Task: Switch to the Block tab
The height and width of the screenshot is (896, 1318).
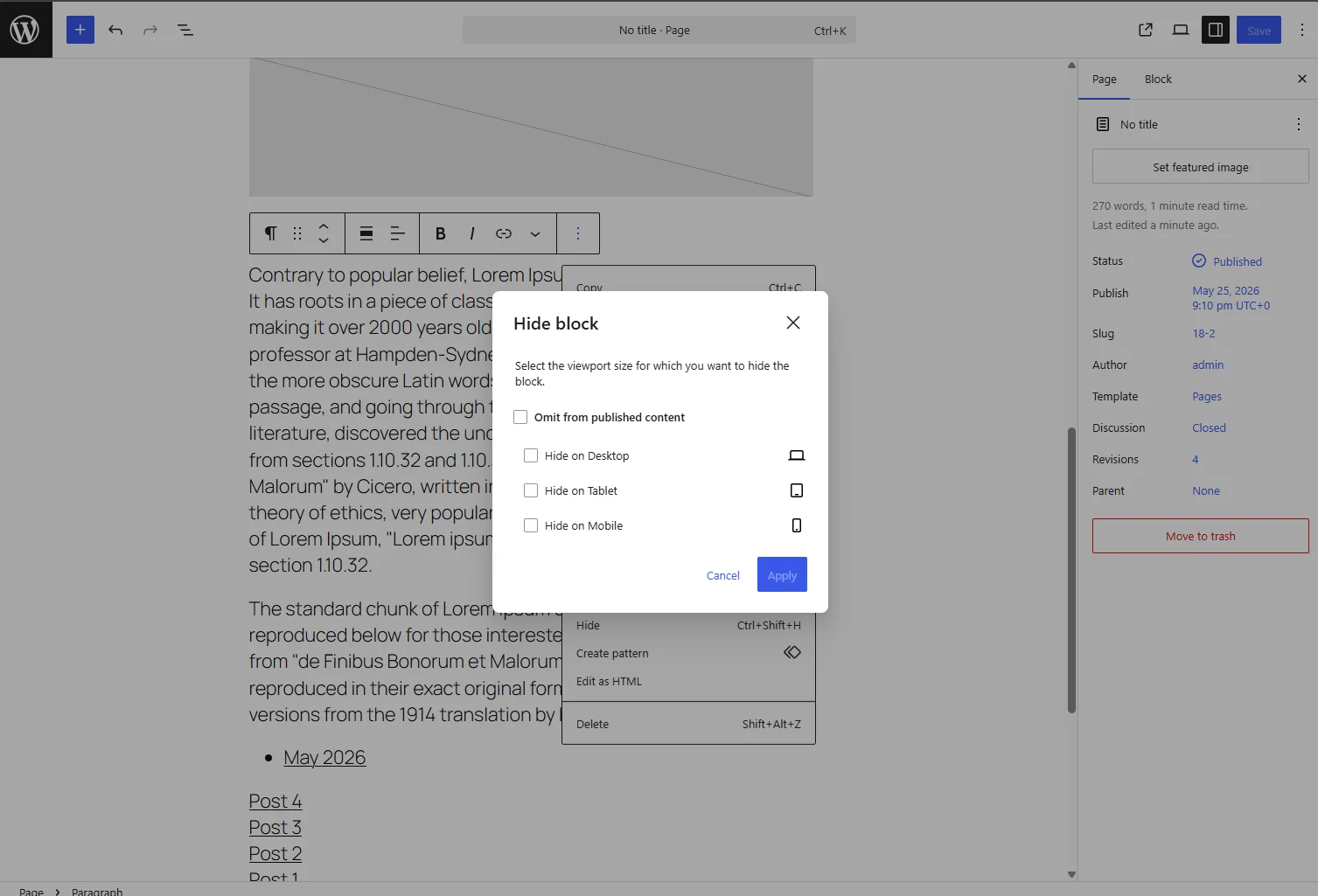Action: pos(1158,79)
